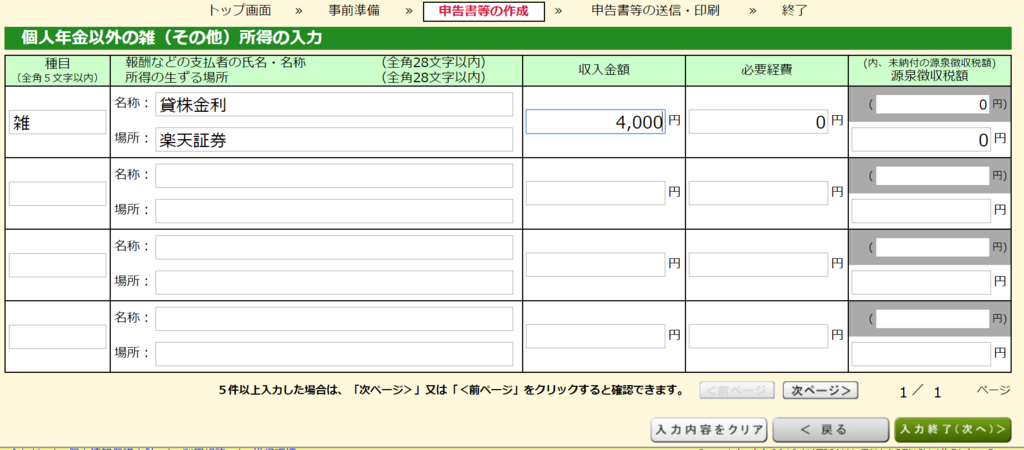The height and width of the screenshot is (450, 1024).
Task: Click the < 戻る button
Action: pyautogui.click(x=831, y=430)
